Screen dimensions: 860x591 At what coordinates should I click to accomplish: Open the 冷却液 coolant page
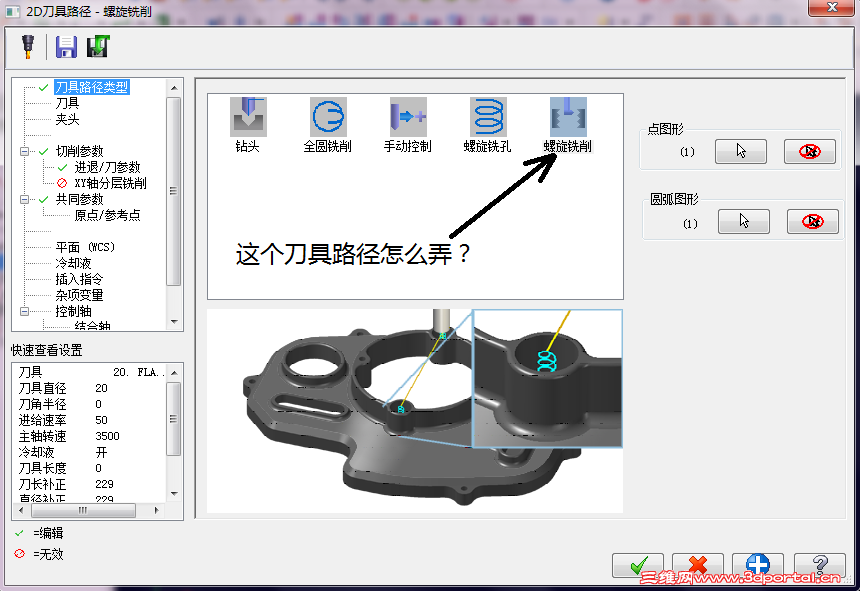point(73,263)
